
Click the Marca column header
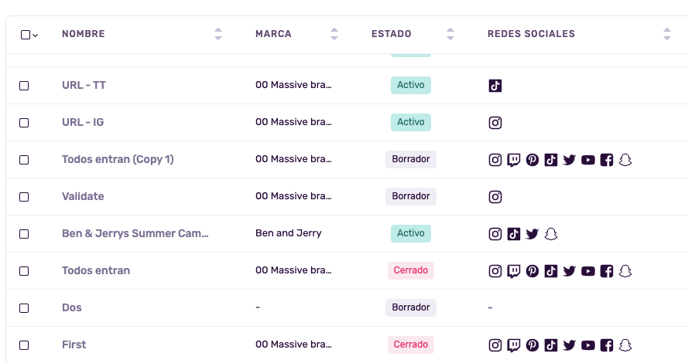pyautogui.click(x=273, y=34)
